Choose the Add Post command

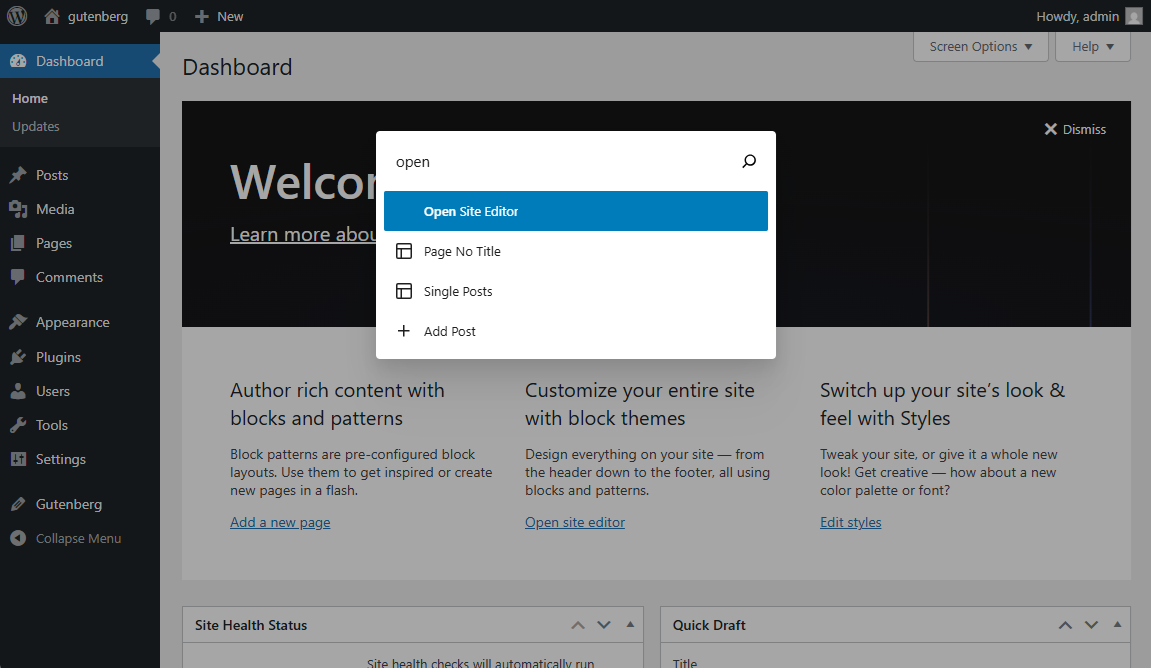click(x=450, y=331)
